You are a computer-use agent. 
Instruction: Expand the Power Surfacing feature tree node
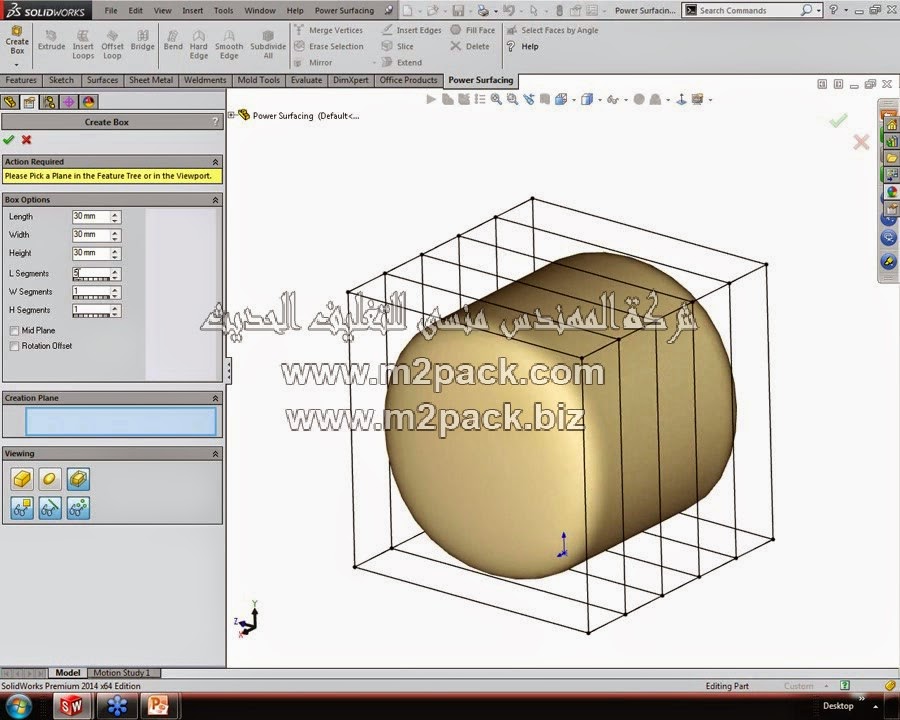[231, 115]
